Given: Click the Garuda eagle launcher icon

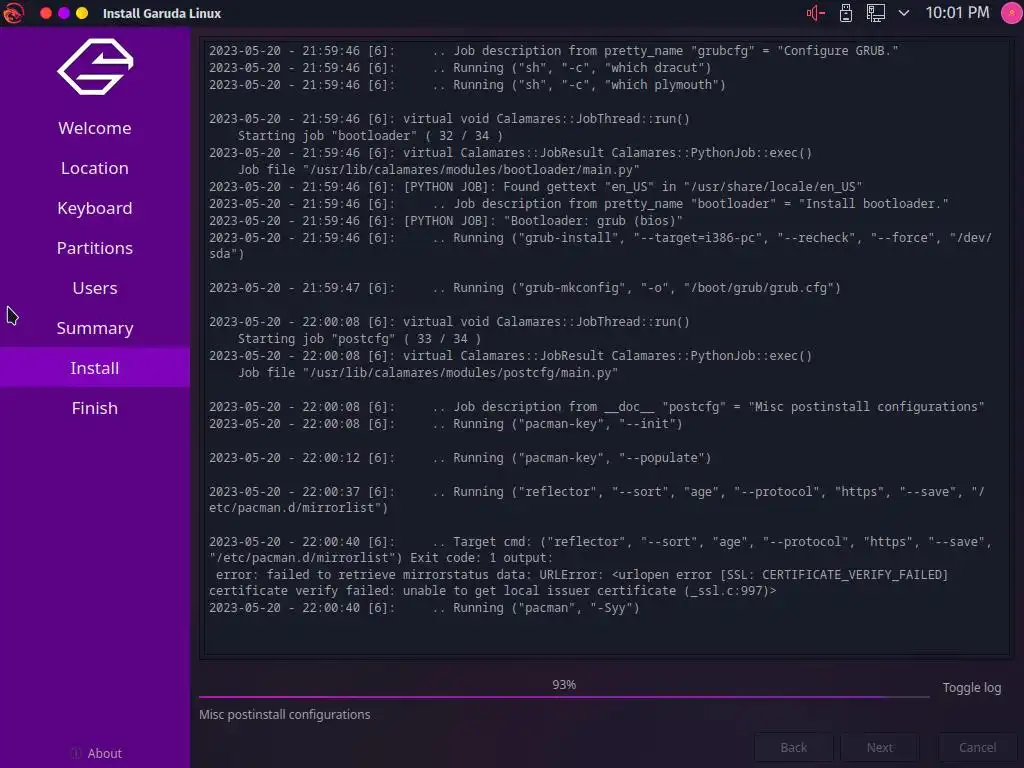Looking at the screenshot, I should coord(13,12).
